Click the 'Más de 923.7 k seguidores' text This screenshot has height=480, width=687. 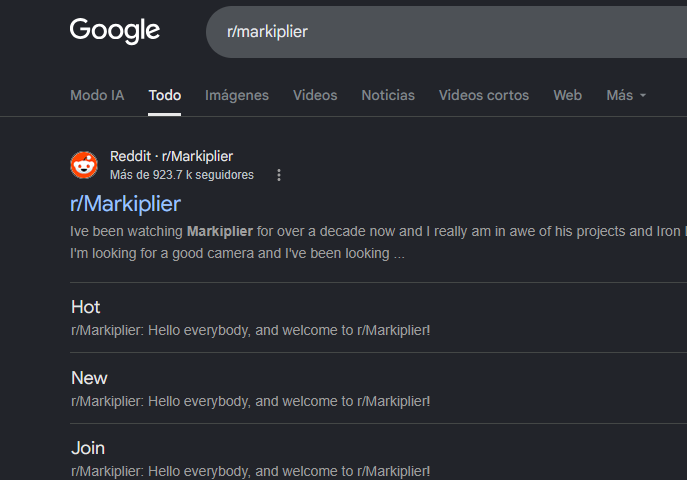[x=182, y=175]
